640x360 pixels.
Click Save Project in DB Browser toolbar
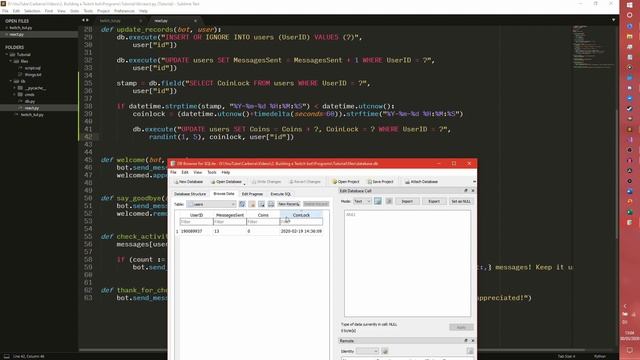tap(380, 182)
